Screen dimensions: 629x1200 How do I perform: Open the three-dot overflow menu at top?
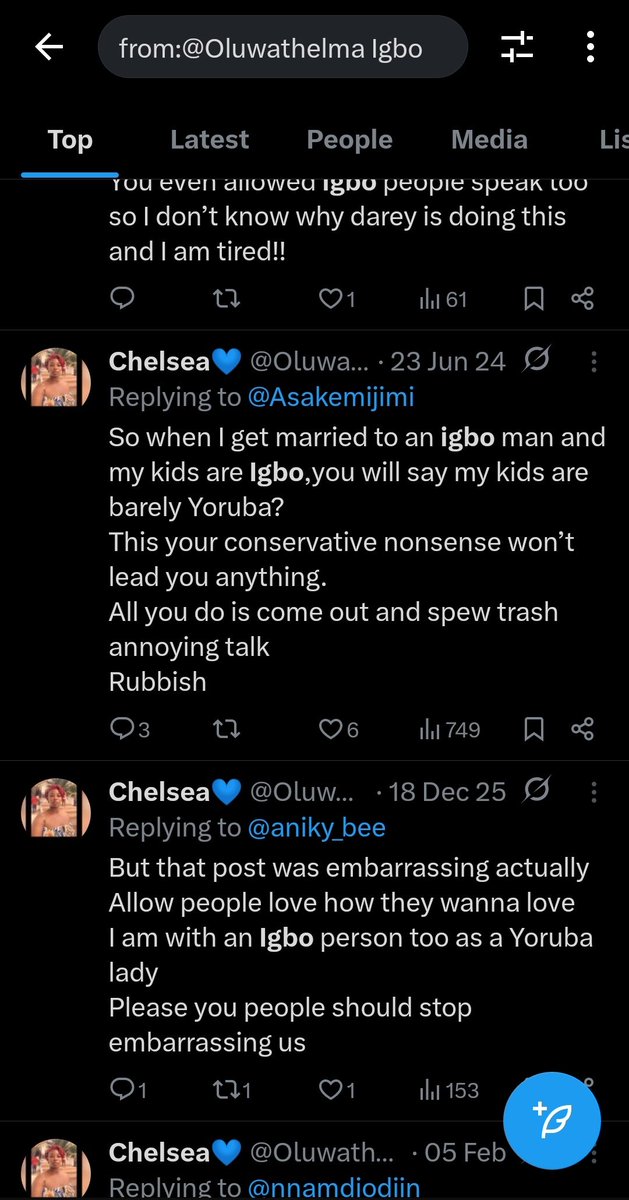click(592, 46)
